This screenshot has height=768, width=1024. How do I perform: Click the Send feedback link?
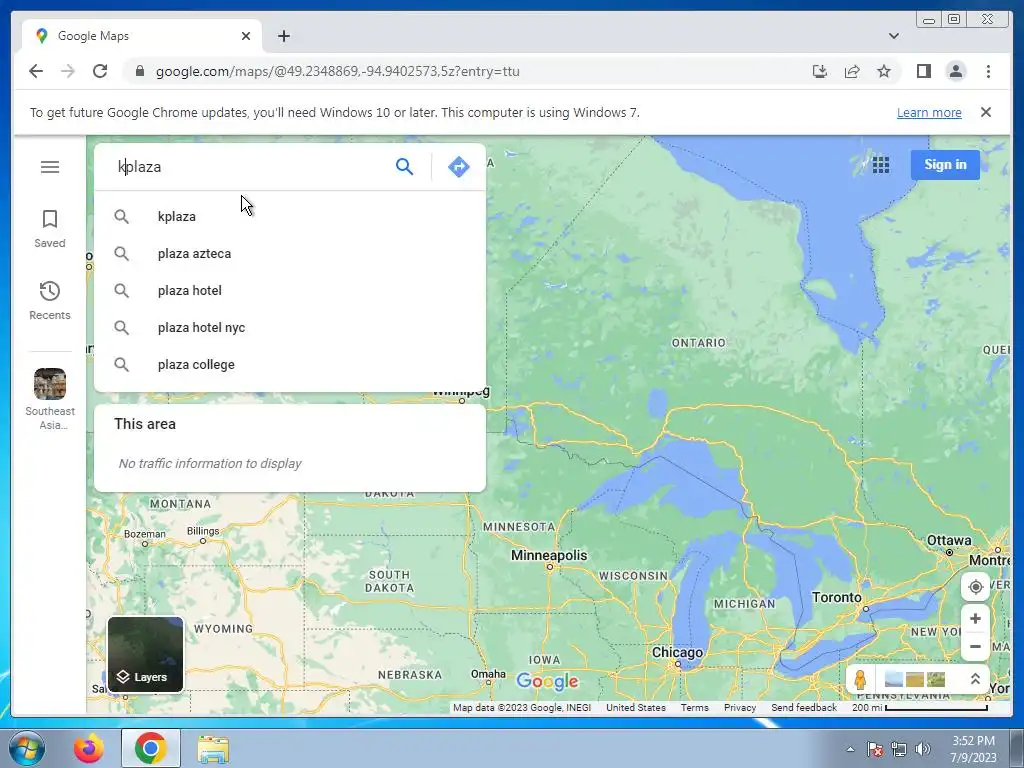click(804, 707)
